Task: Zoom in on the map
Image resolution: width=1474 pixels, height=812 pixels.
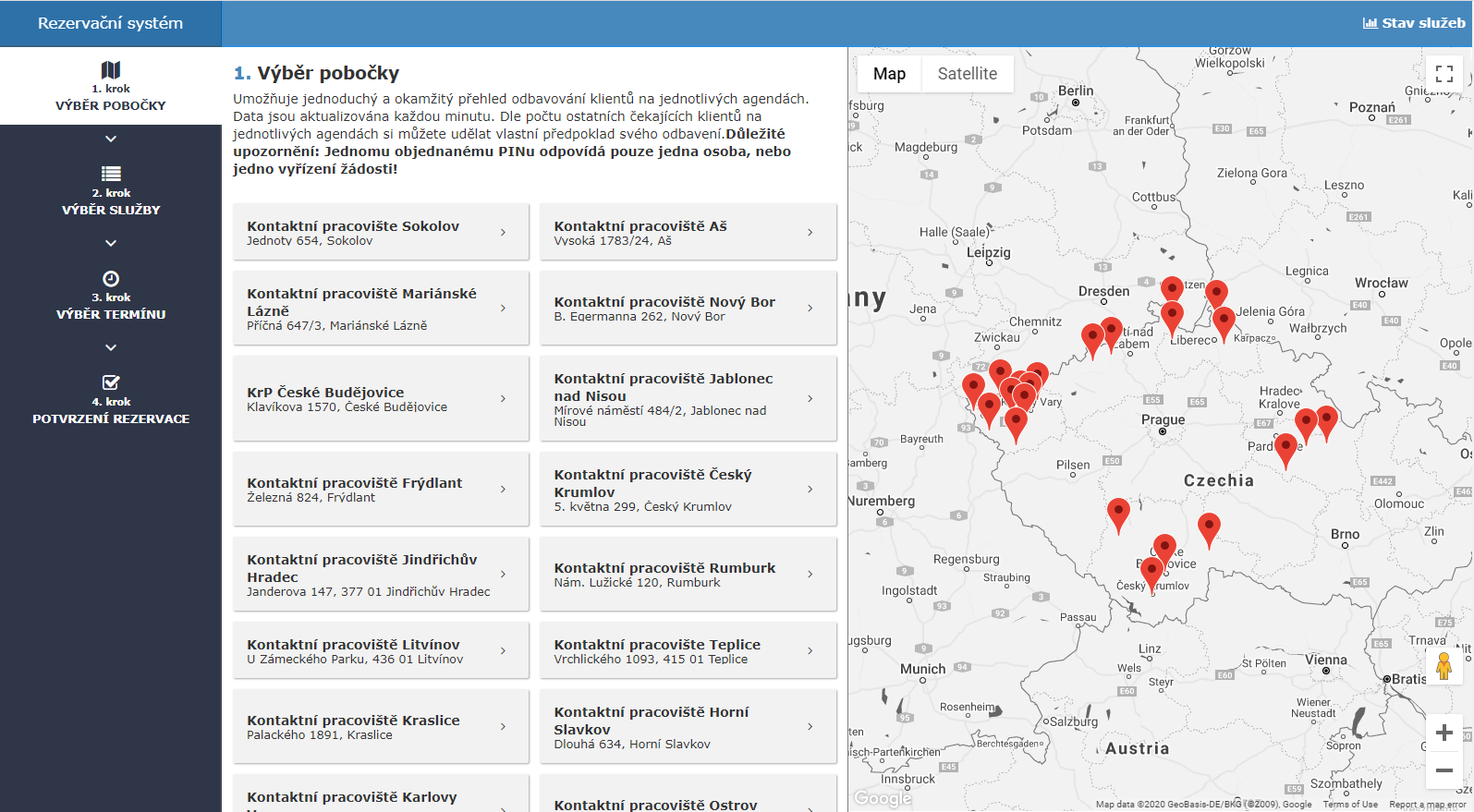Action: 1444,733
